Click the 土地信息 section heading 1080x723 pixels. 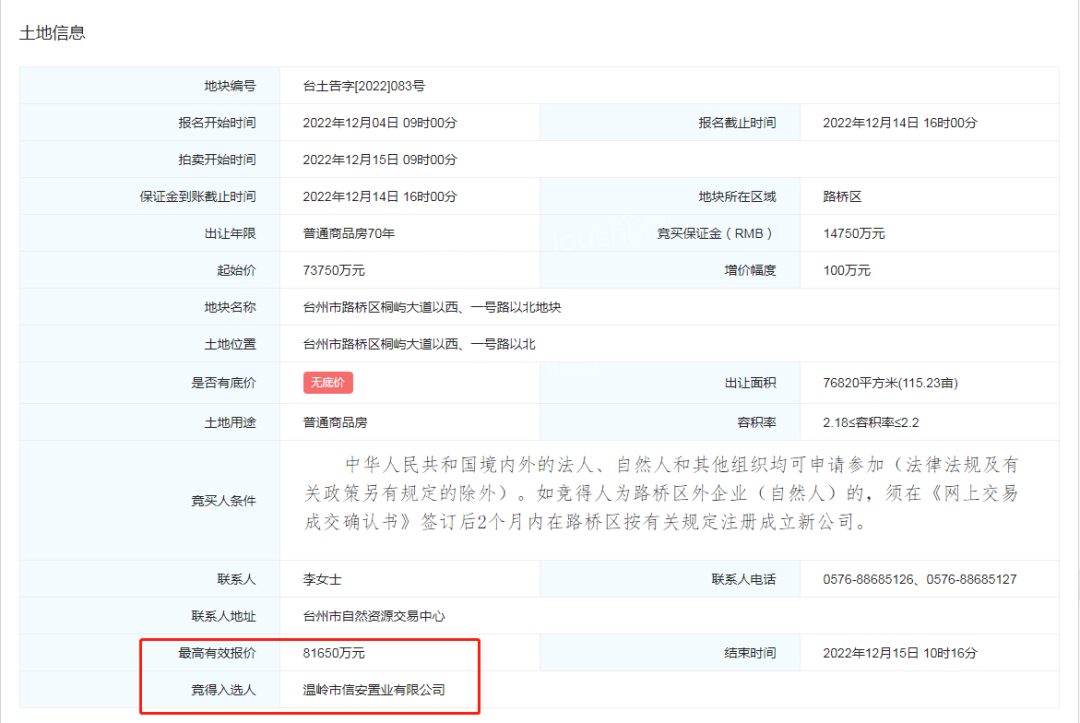click(52, 32)
